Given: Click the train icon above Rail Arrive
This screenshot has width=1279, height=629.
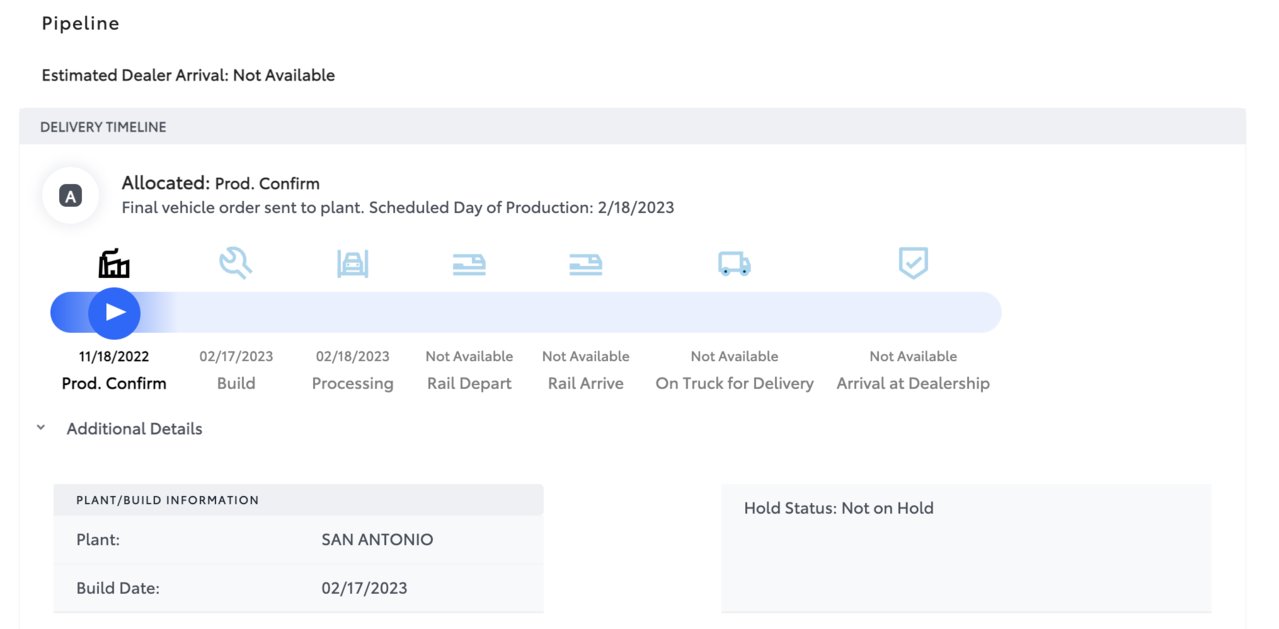Looking at the screenshot, I should [586, 264].
